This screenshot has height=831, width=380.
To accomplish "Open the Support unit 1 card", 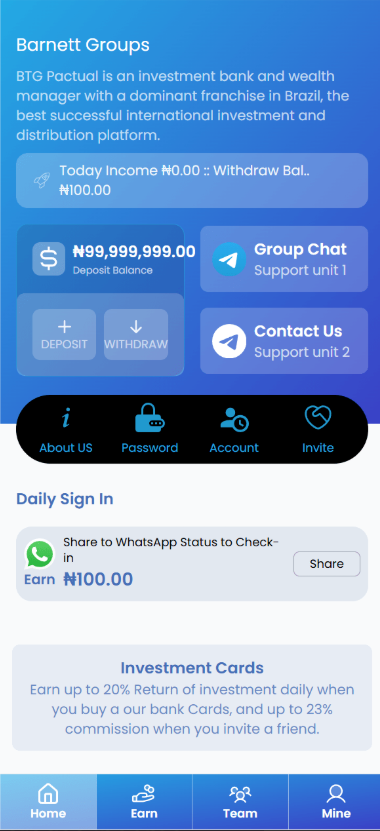I will [x=284, y=259].
